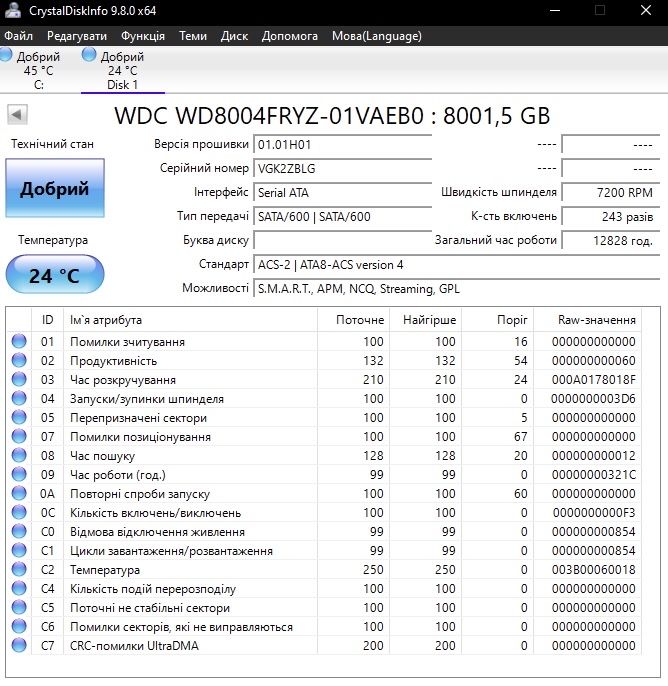668x686 pixels.
Task: Click the power on hours 12828 год.
Action: point(610,240)
